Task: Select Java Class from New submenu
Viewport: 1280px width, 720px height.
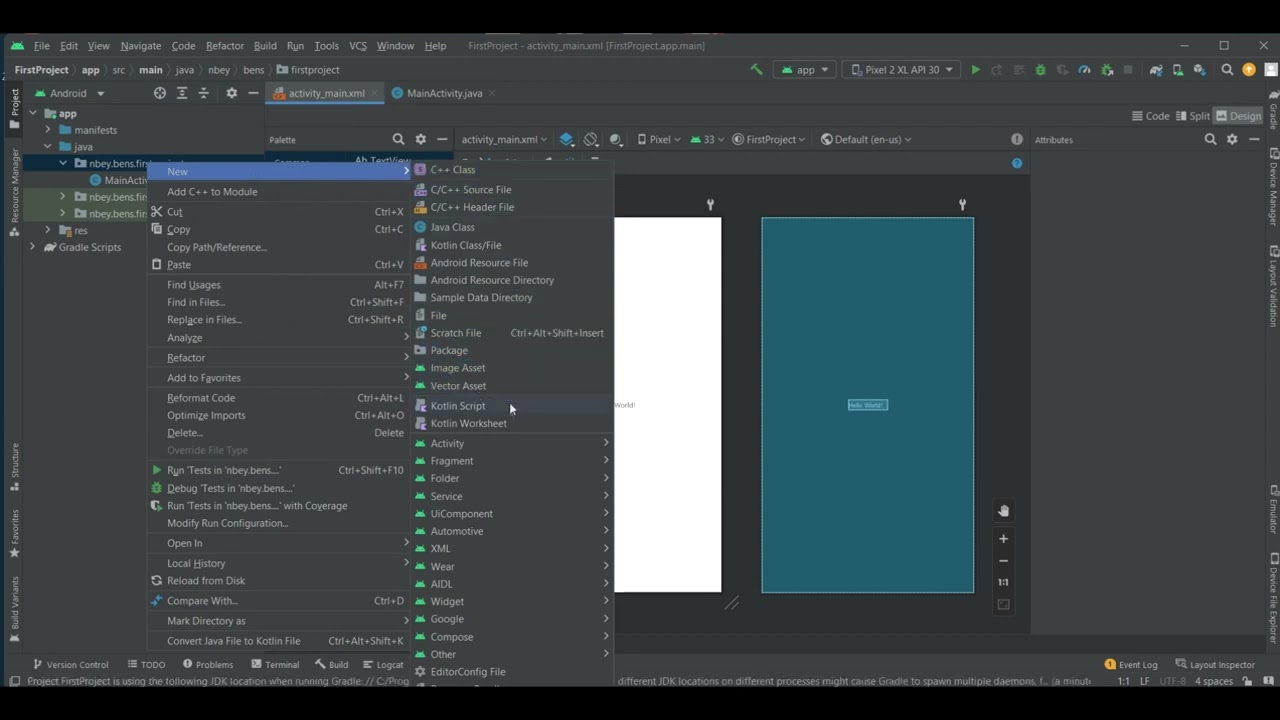Action: [512, 227]
